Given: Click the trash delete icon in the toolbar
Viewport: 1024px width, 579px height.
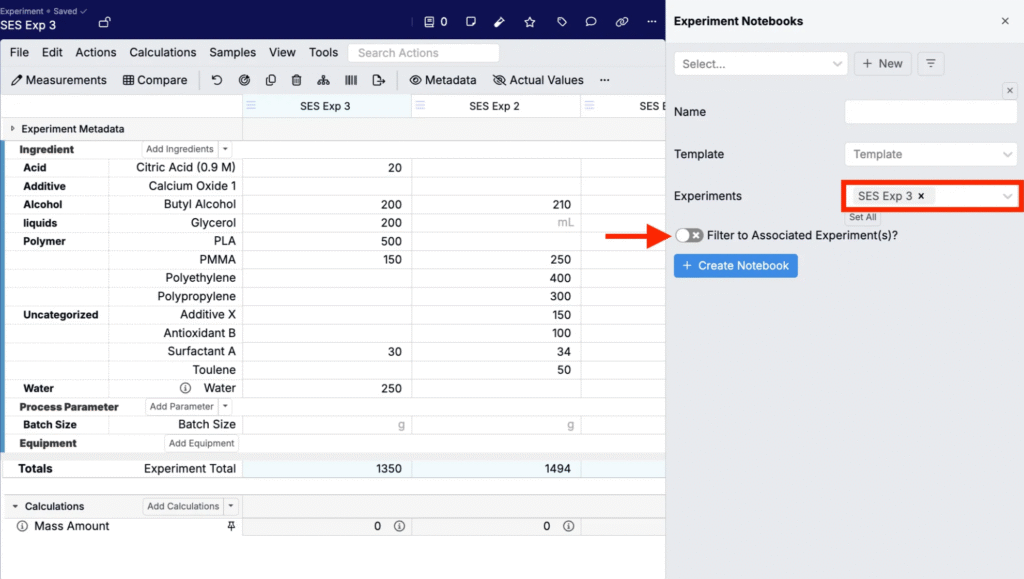Looking at the screenshot, I should [296, 80].
